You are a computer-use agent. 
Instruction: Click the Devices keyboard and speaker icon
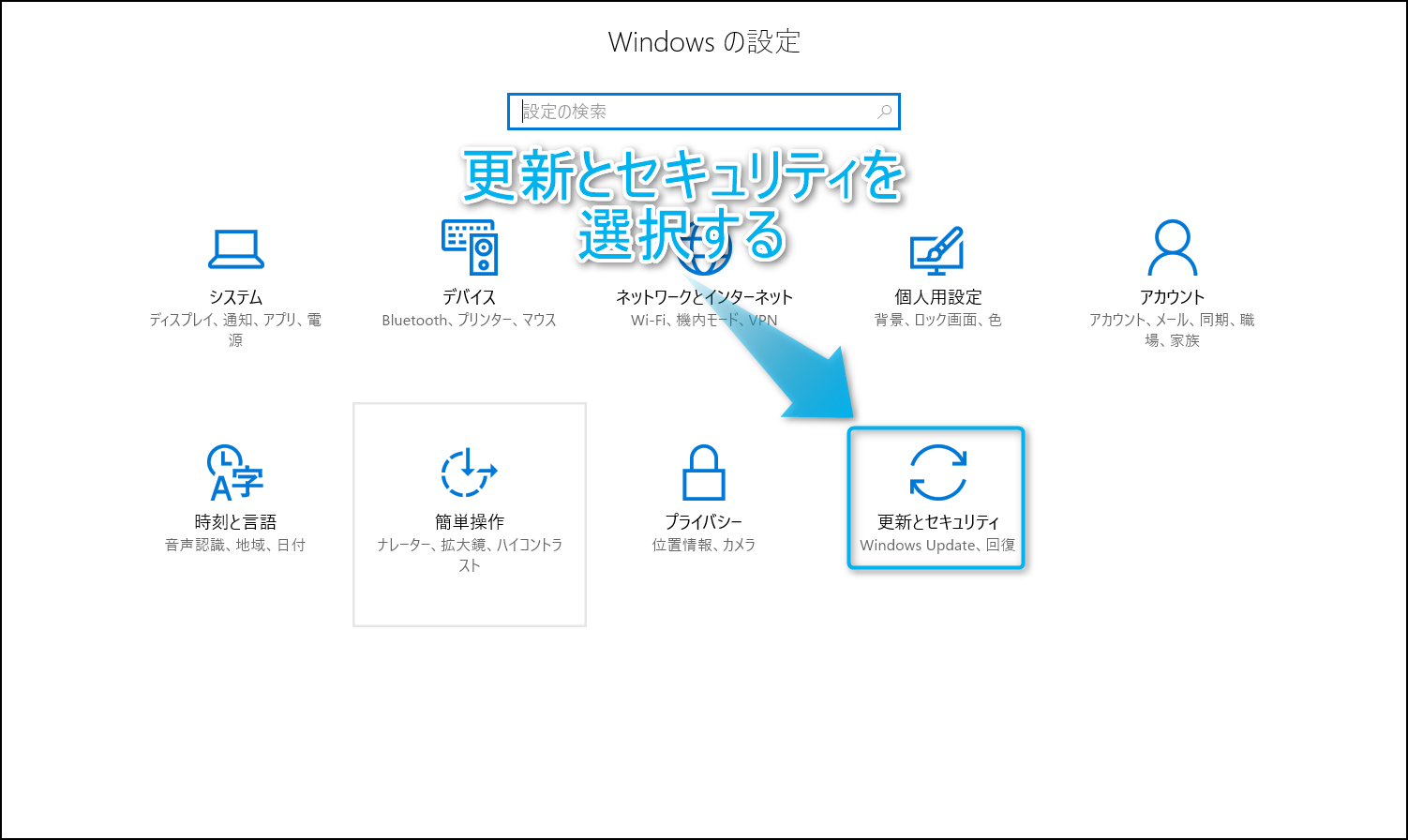469,247
